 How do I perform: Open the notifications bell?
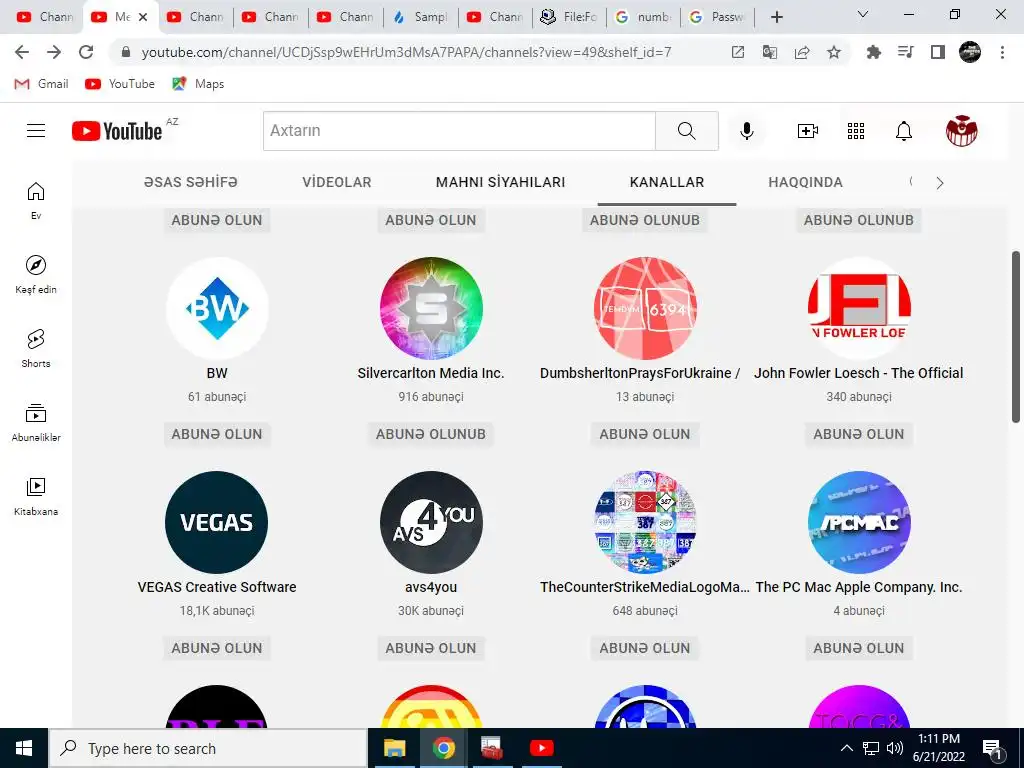click(903, 131)
